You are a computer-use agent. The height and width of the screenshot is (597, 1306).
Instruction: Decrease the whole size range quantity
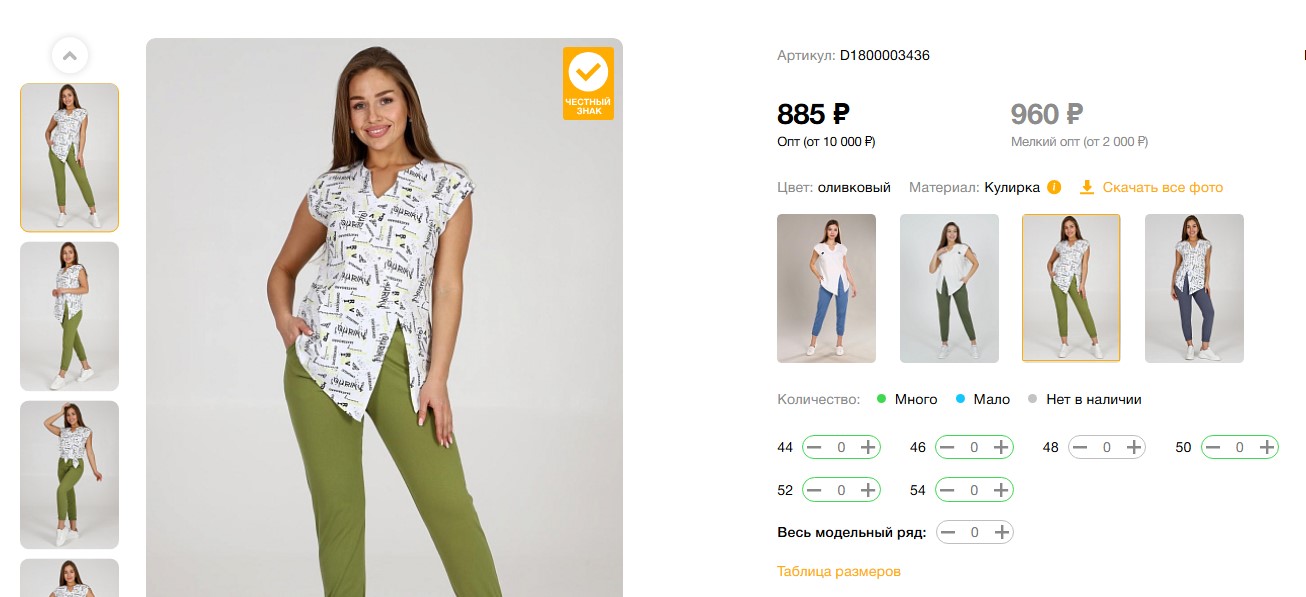pos(948,532)
